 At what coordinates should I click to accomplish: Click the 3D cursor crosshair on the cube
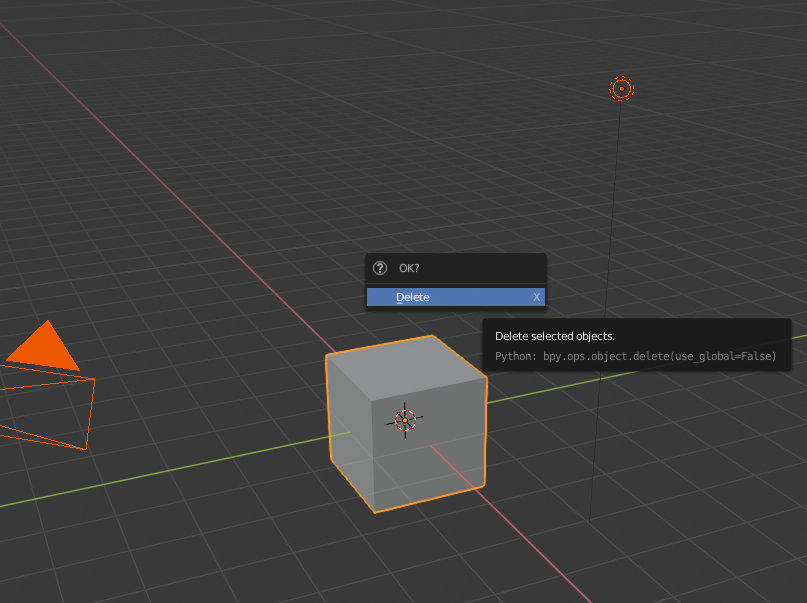(405, 420)
